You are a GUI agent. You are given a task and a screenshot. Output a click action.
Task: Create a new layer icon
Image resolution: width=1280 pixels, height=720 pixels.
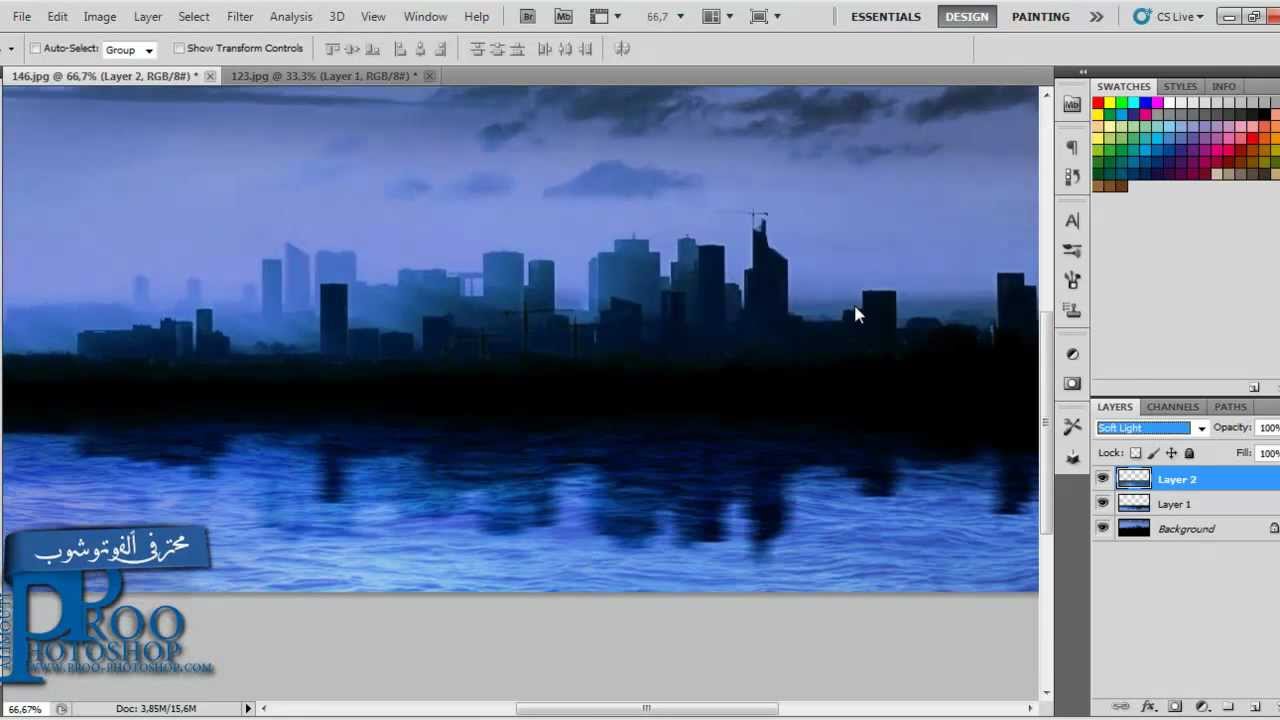[x=1255, y=706]
